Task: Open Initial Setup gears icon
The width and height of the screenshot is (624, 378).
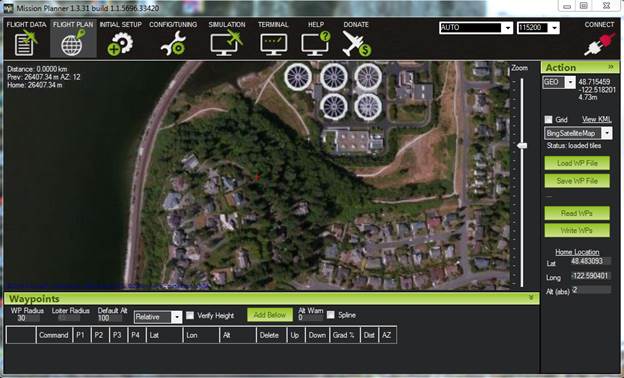Action: [120, 44]
